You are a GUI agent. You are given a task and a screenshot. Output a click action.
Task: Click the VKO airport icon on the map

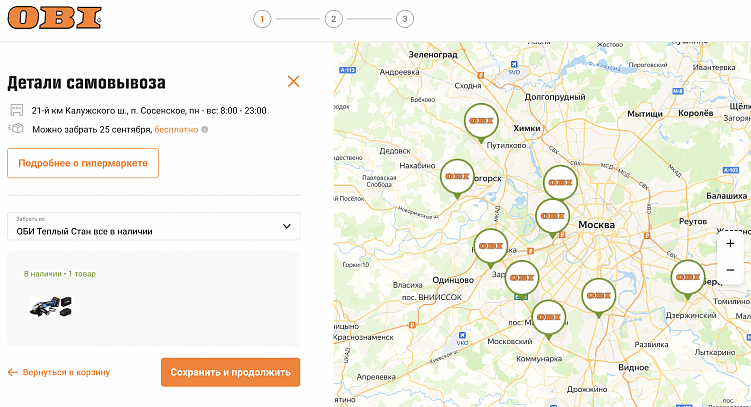click(462, 335)
